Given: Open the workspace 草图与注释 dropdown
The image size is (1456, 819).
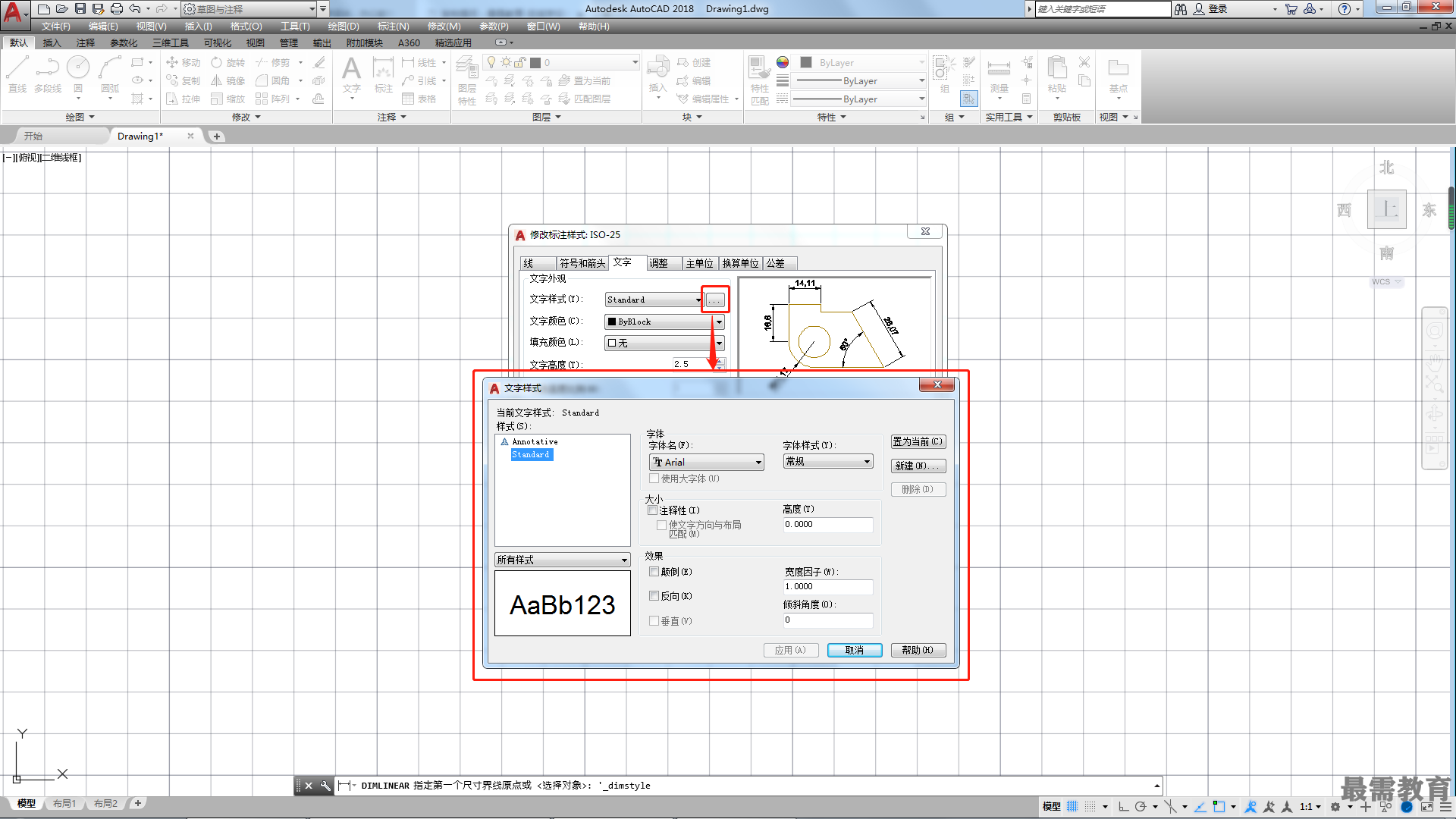Looking at the screenshot, I should pyautogui.click(x=249, y=9).
